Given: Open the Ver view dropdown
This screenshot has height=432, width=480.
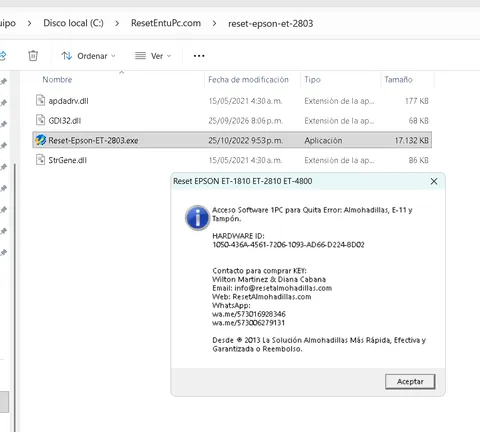Looking at the screenshot, I should click(x=153, y=56).
